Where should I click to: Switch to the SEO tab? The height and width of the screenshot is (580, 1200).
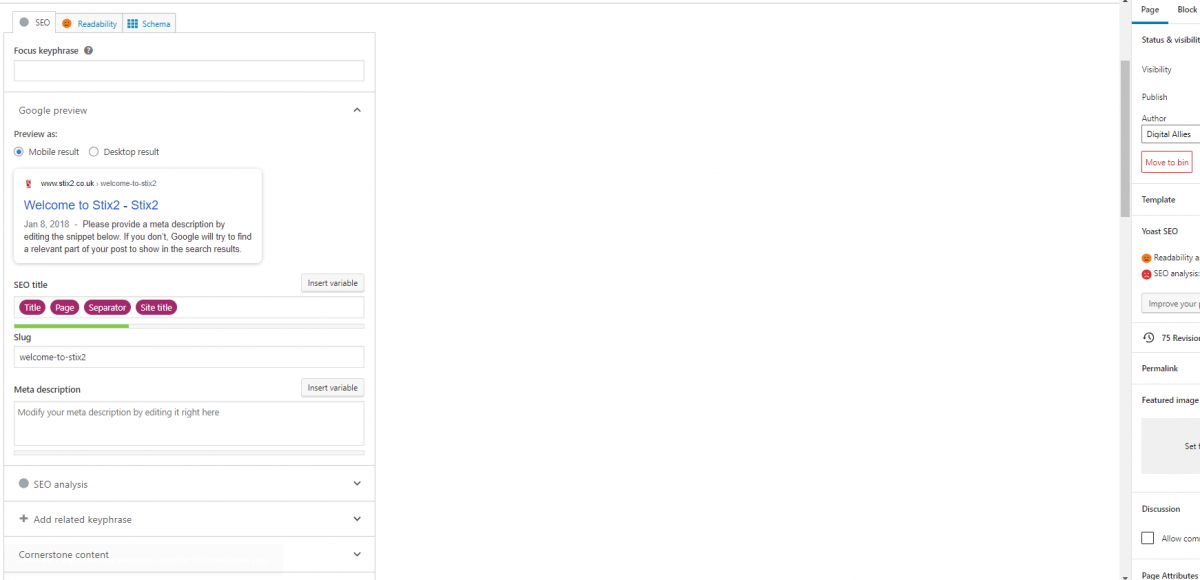(x=34, y=23)
